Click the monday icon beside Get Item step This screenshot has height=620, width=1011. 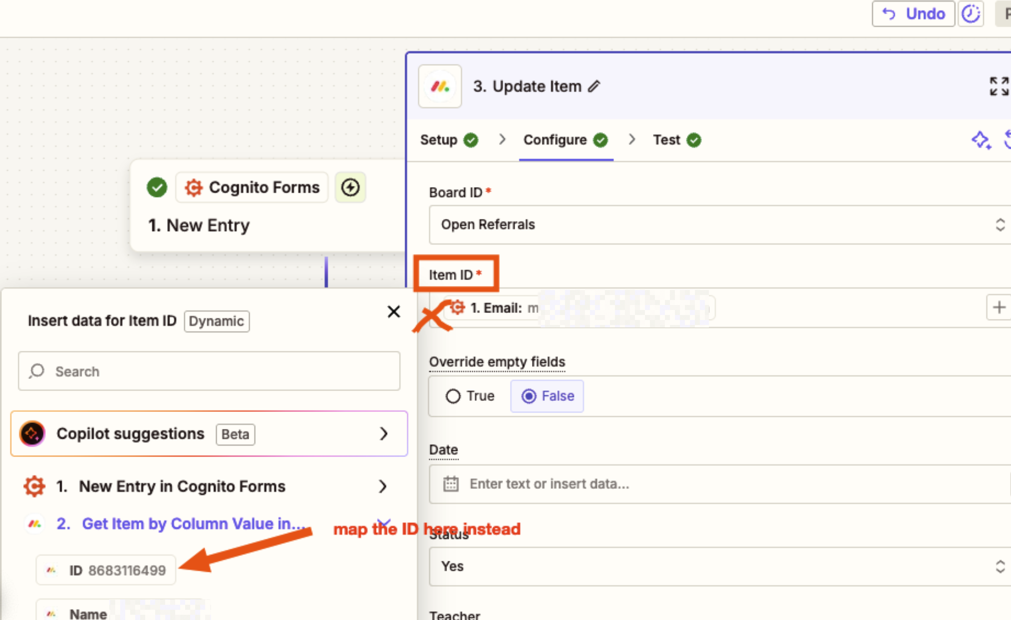[x=34, y=524]
